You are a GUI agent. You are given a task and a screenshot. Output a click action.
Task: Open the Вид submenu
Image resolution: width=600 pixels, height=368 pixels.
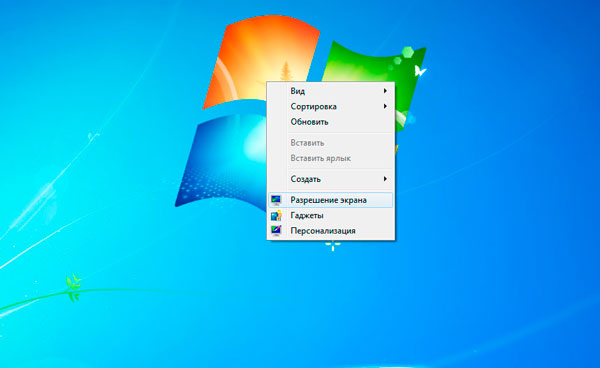coord(331,91)
